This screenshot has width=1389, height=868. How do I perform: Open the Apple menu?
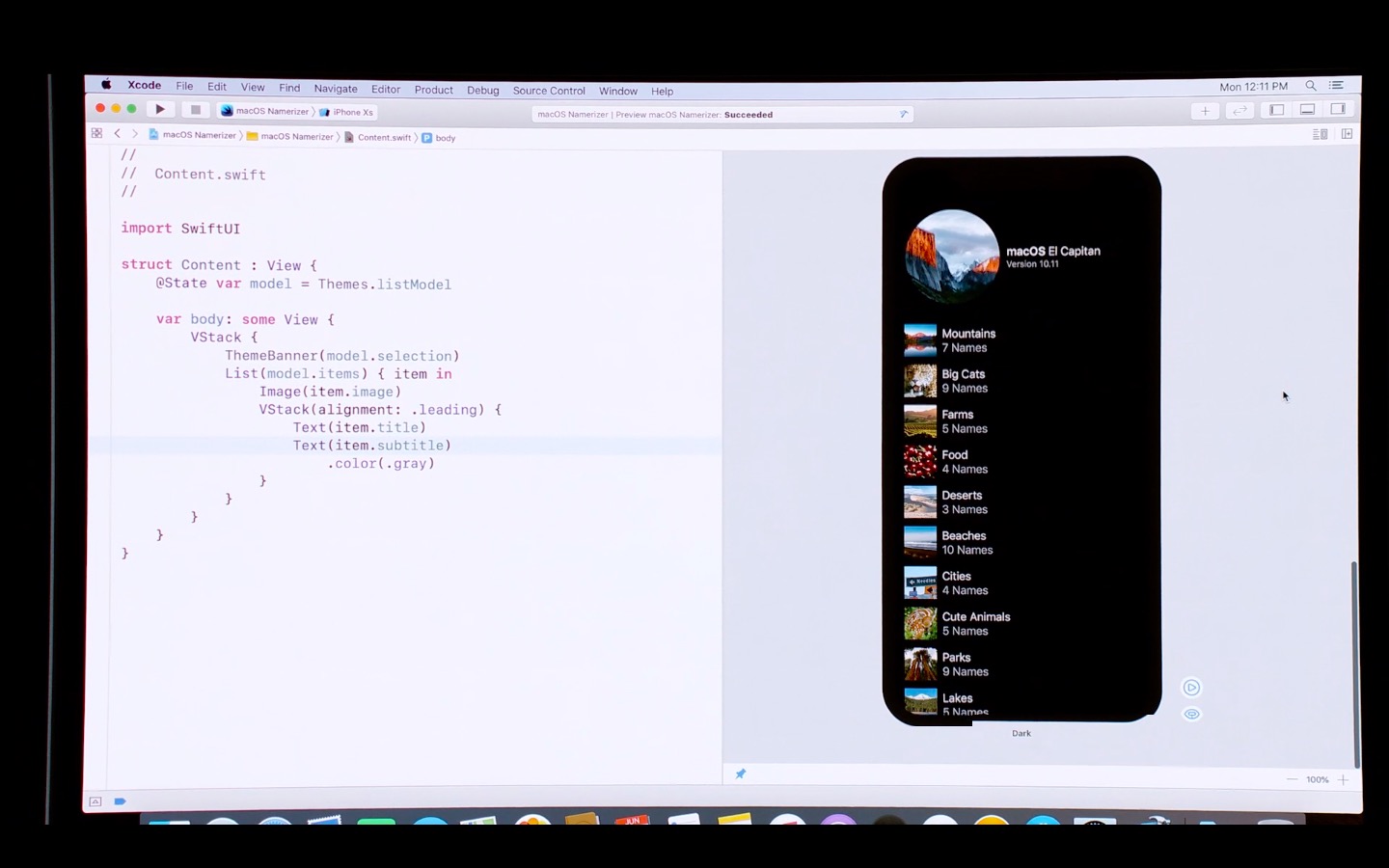pos(106,85)
